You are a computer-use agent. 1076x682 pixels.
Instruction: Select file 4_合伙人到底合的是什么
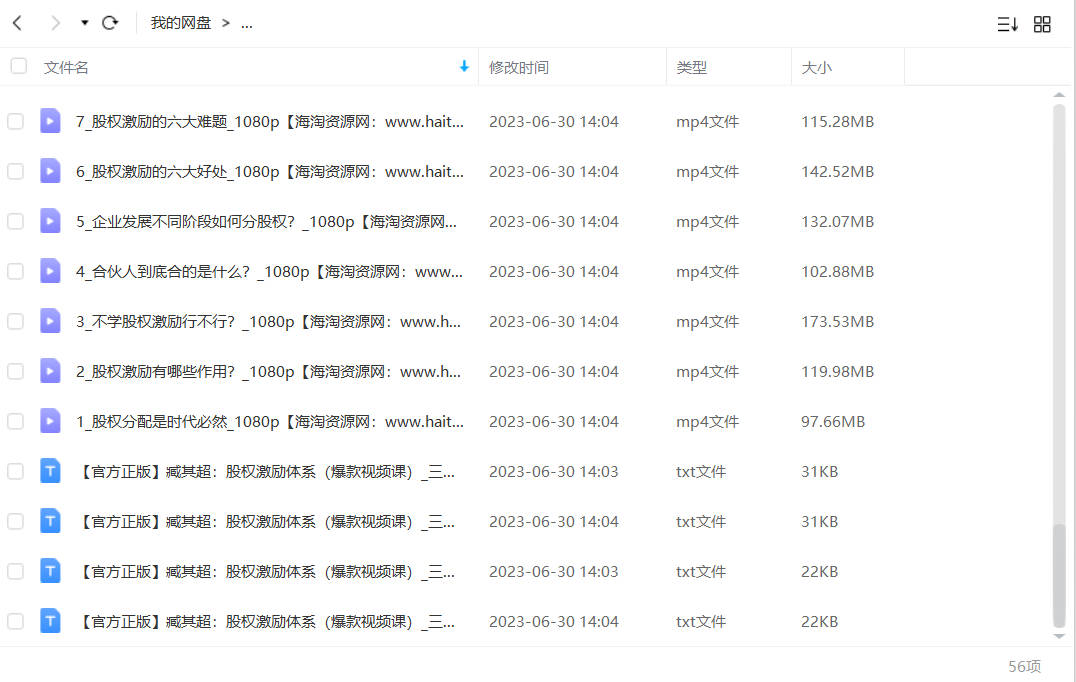point(269,272)
